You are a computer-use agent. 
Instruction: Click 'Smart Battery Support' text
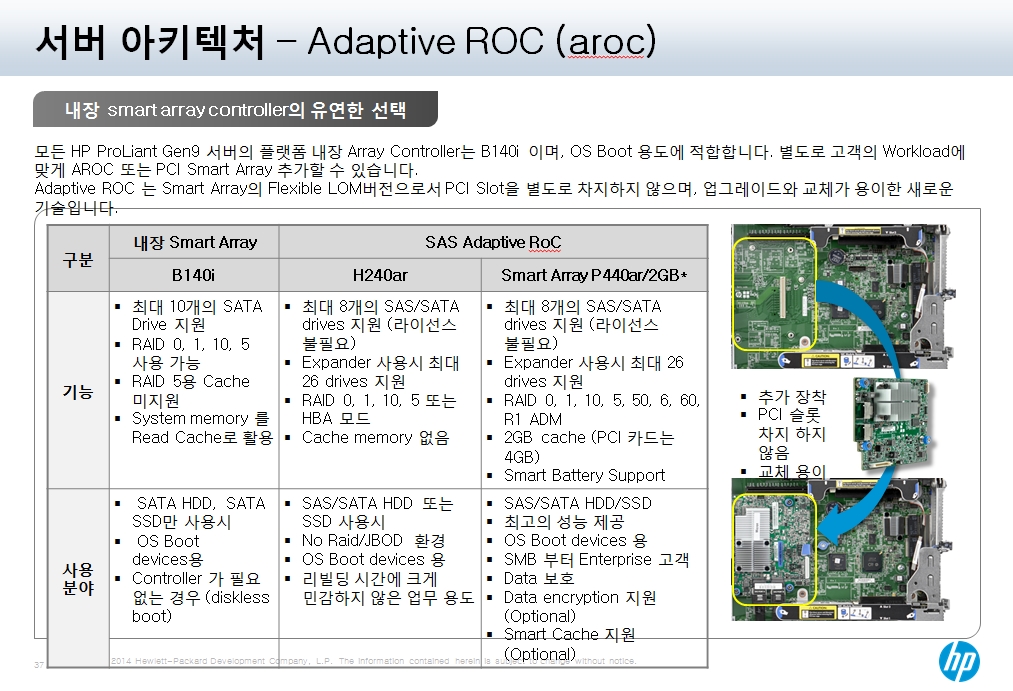tap(584, 475)
